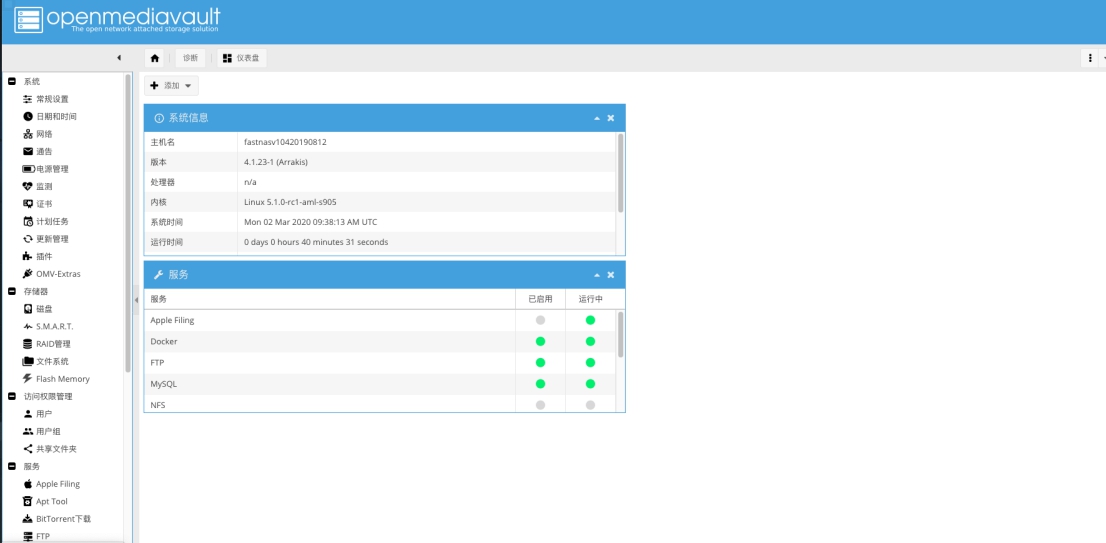Select the Flash Memory lightning icon
Image resolution: width=1106 pixels, height=543 pixels.
coord(28,379)
